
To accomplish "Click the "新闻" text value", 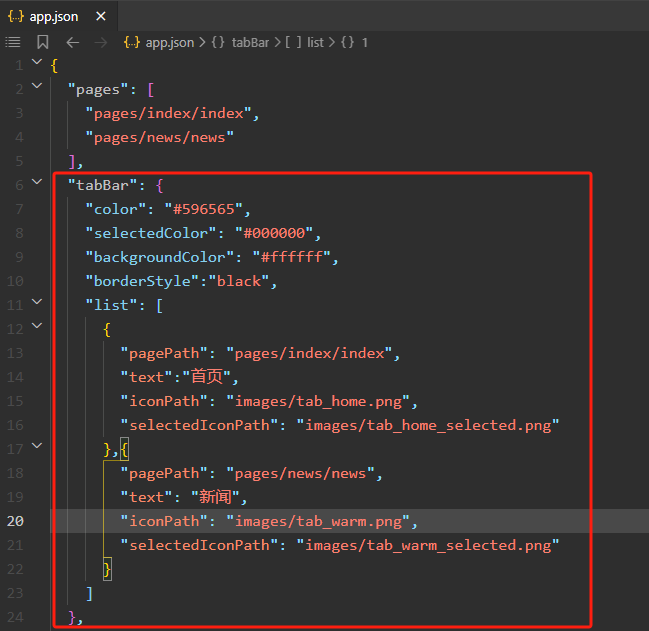I will point(215,497).
